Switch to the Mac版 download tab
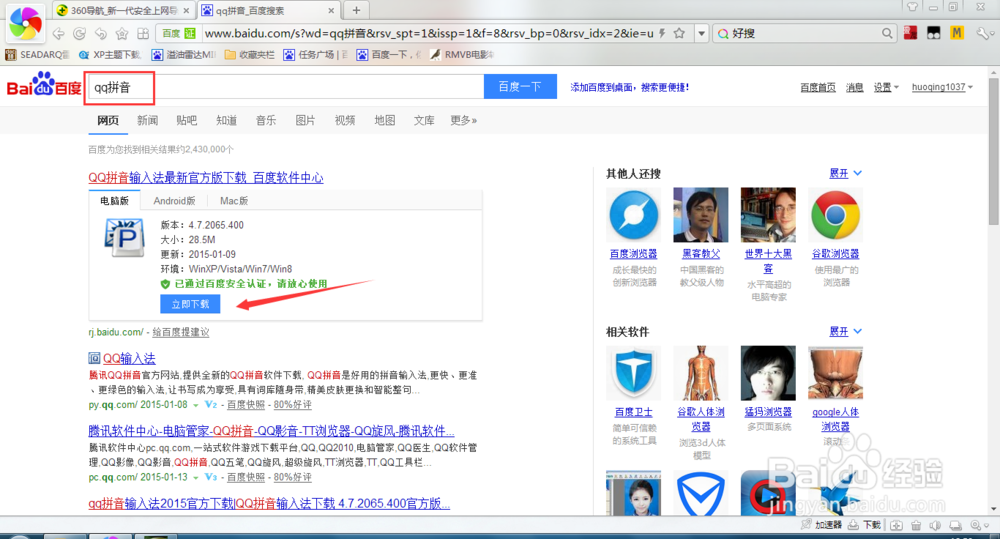This screenshot has height=539, width=1000. pyautogui.click(x=234, y=200)
